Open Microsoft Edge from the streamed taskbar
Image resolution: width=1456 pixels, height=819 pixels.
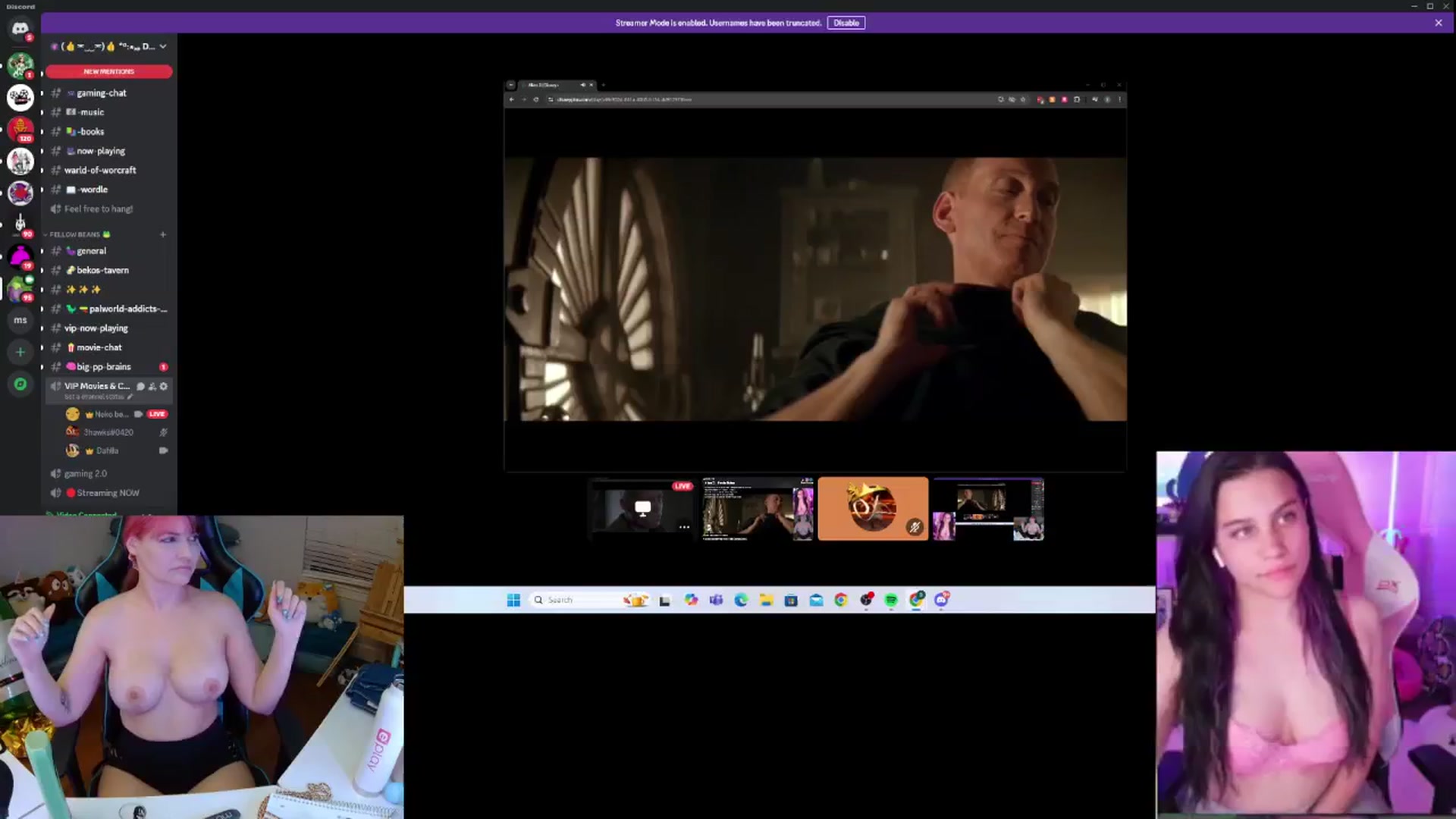[741, 600]
